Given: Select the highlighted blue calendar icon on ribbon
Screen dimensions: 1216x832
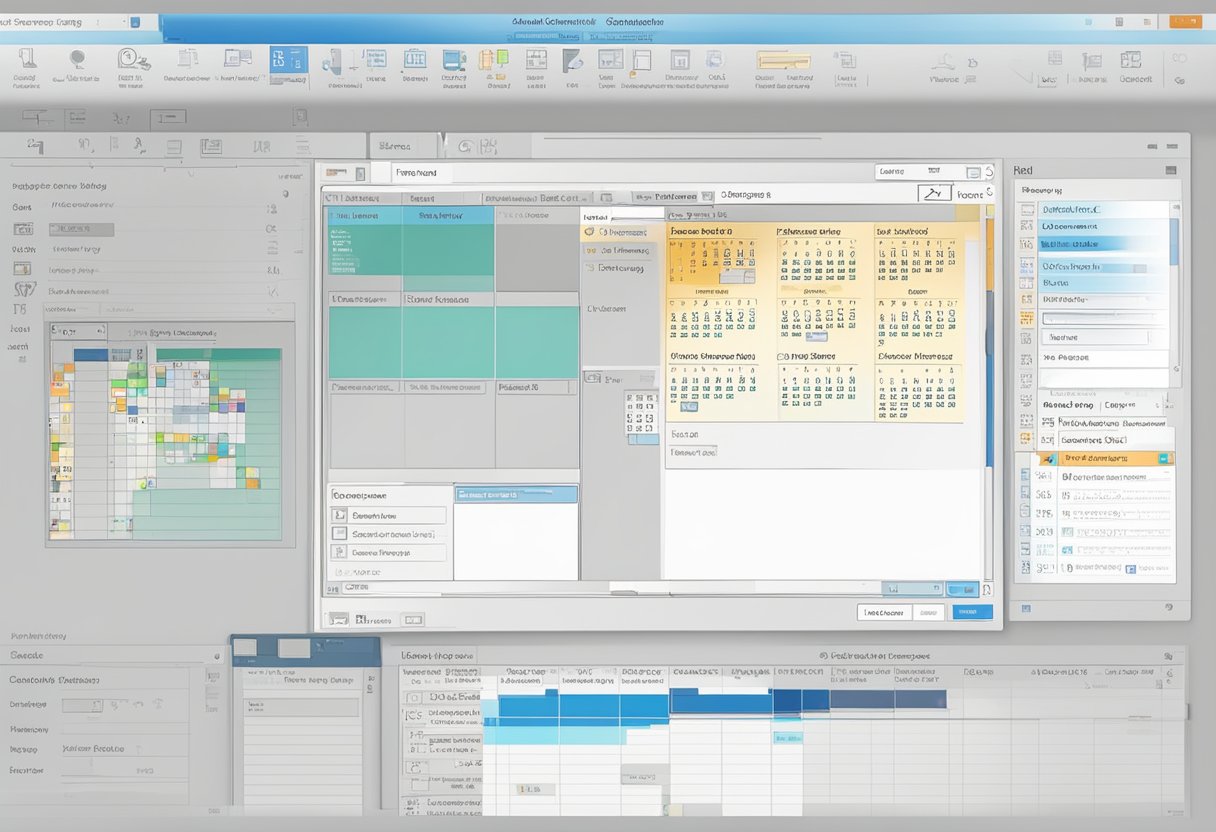Looking at the screenshot, I should (287, 62).
